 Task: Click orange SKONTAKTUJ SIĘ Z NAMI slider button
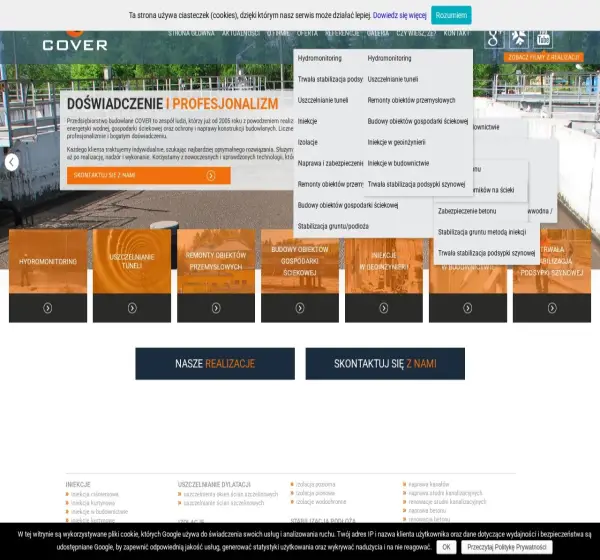coord(148,175)
